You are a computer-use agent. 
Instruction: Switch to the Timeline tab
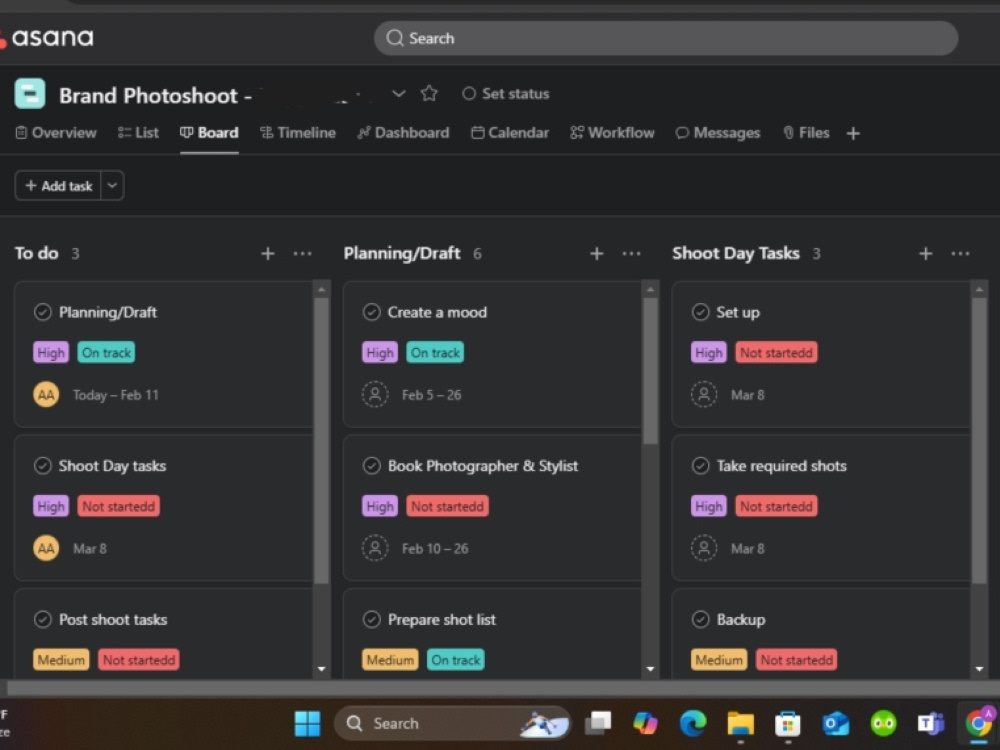point(298,133)
